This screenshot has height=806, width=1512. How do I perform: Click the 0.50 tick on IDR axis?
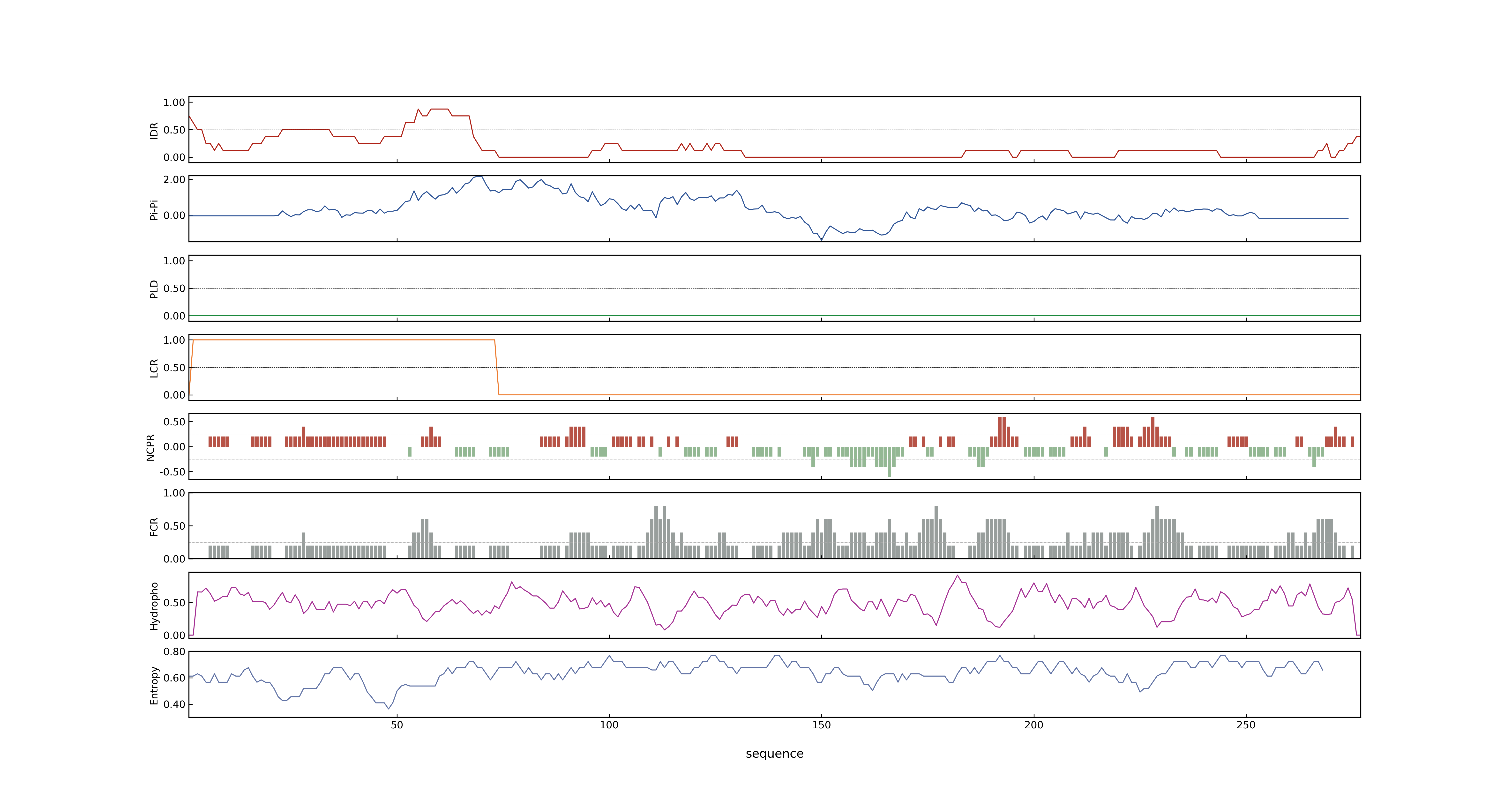point(174,130)
